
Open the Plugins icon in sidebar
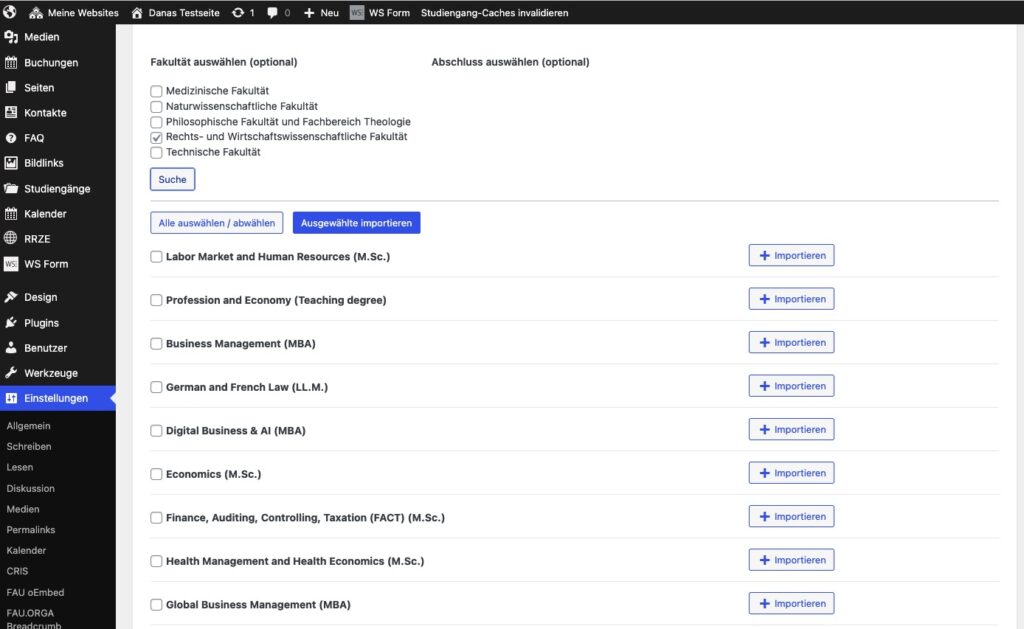(x=11, y=323)
